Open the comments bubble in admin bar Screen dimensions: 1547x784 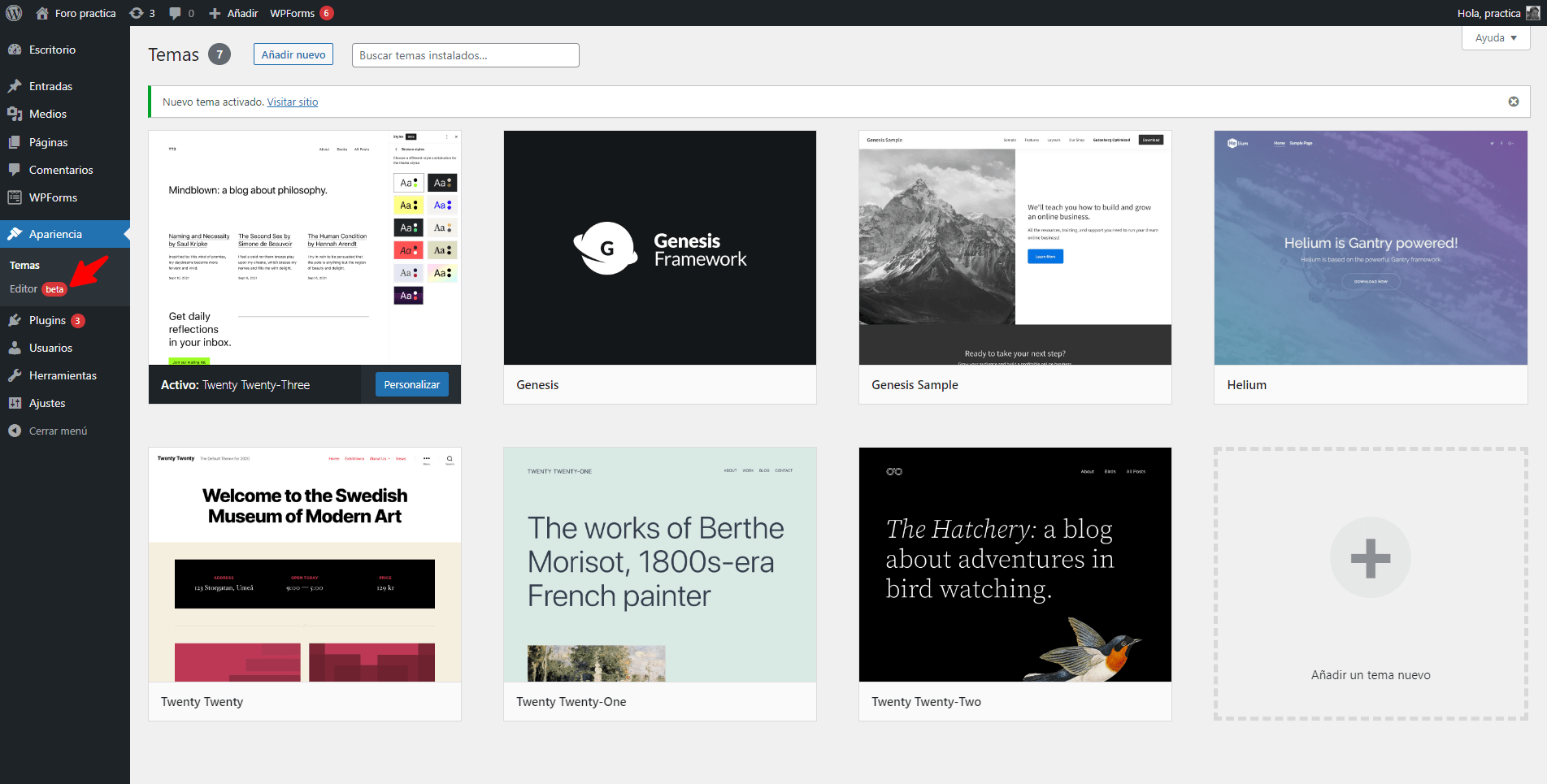pyautogui.click(x=175, y=13)
